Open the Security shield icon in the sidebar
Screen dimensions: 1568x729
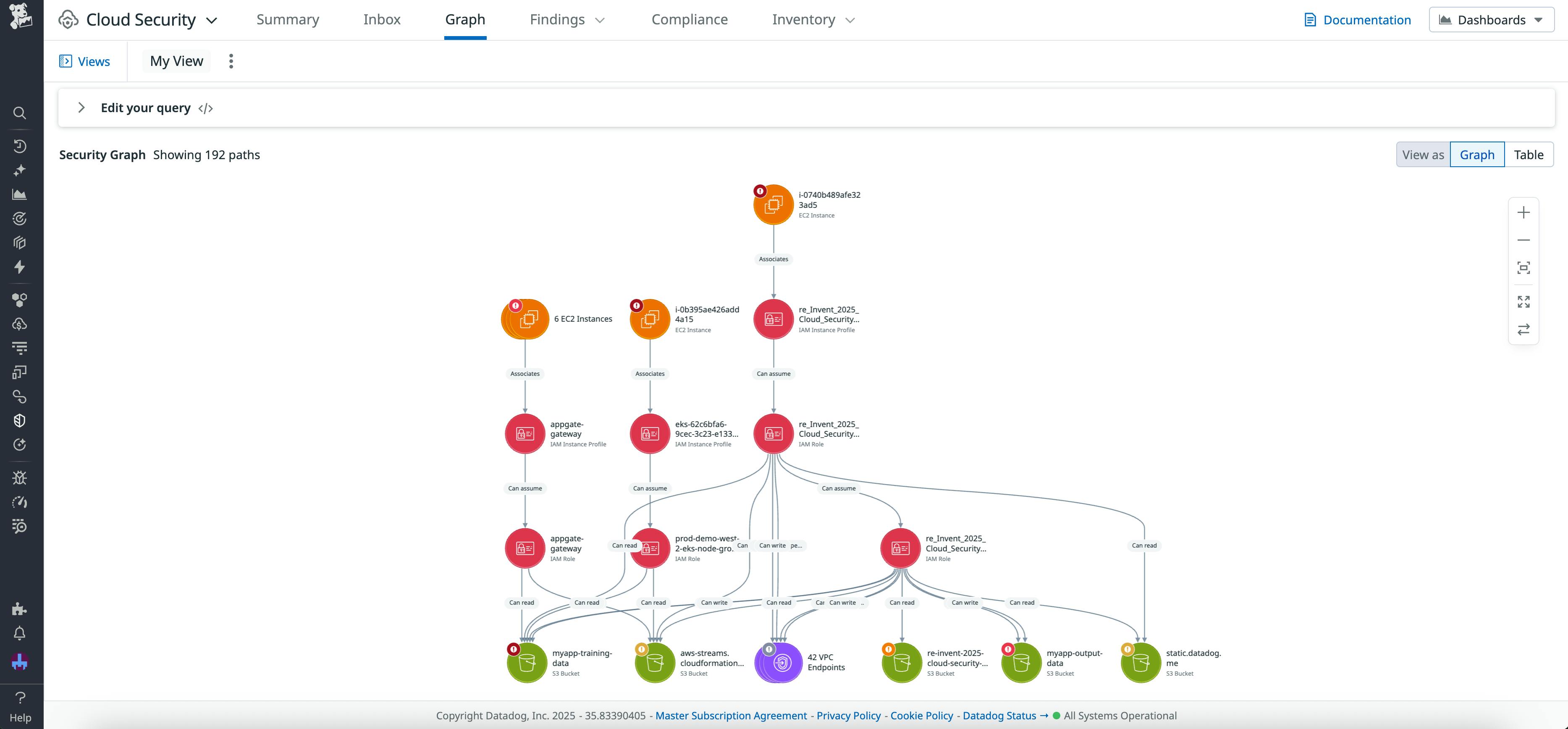pyautogui.click(x=19, y=420)
